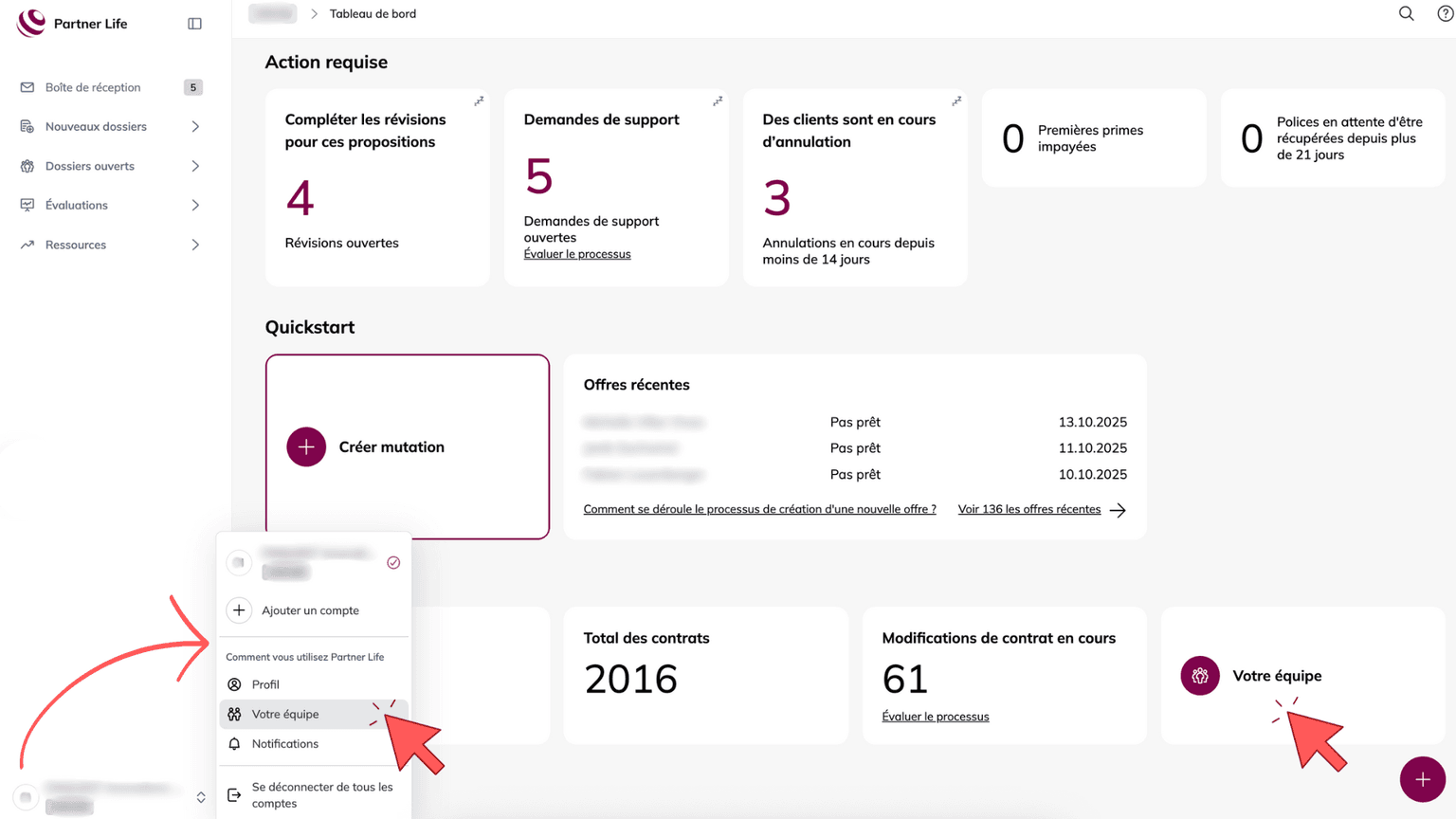Expand Évaluations section chevron
1456x819 pixels.
pos(195,206)
